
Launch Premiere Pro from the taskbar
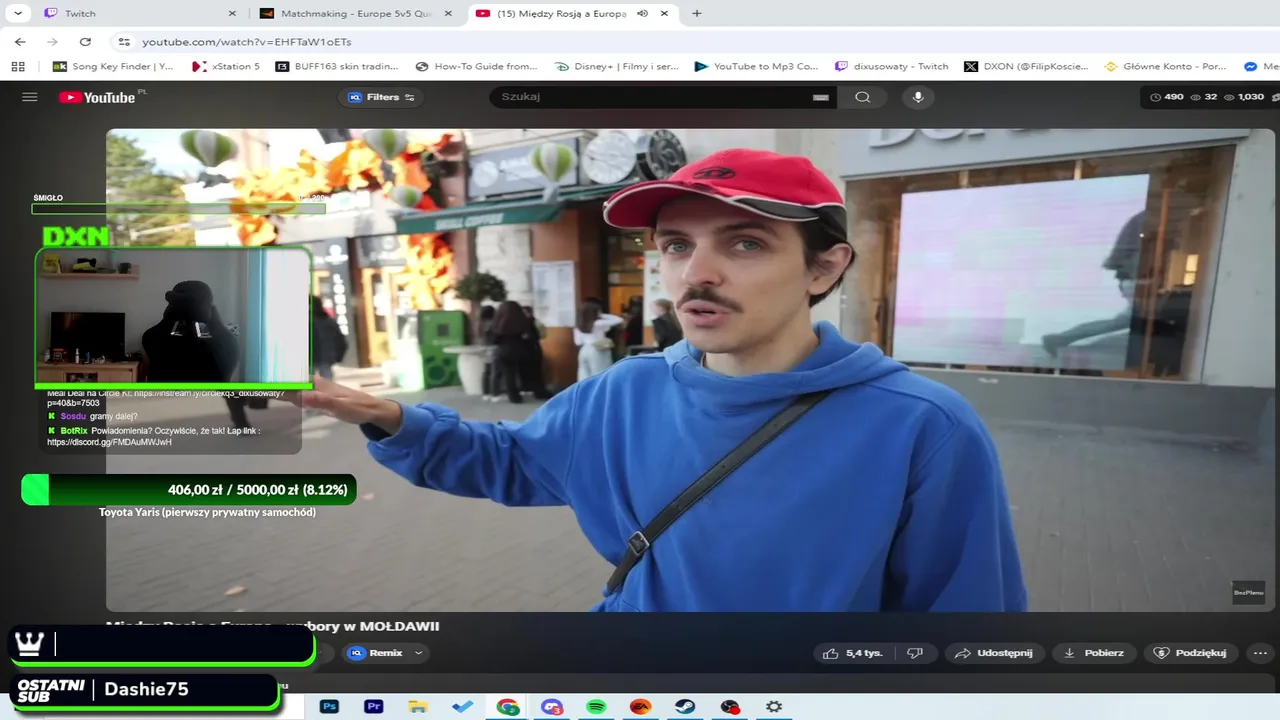(374, 707)
